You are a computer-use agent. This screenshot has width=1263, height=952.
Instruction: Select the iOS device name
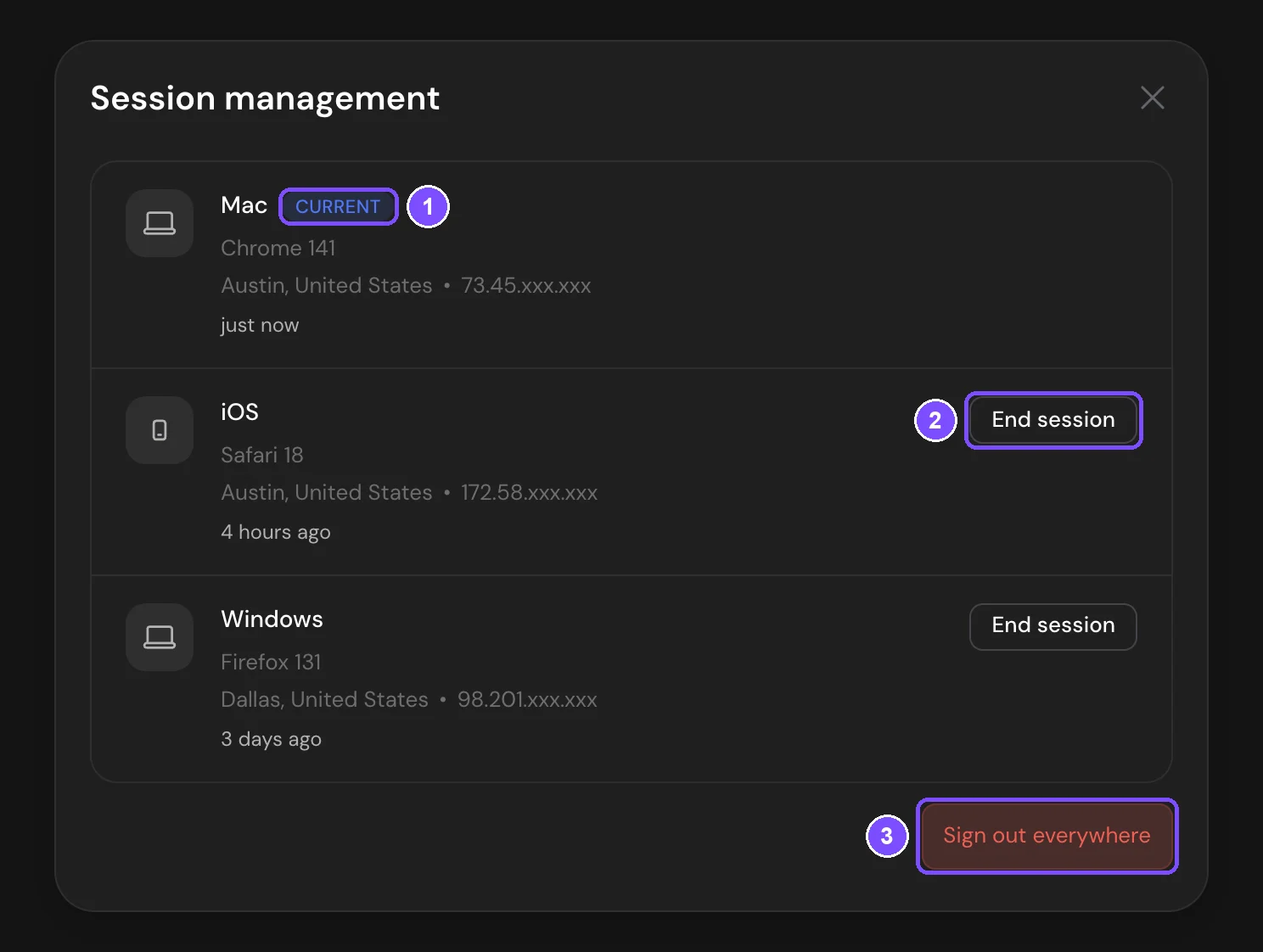[x=239, y=412]
